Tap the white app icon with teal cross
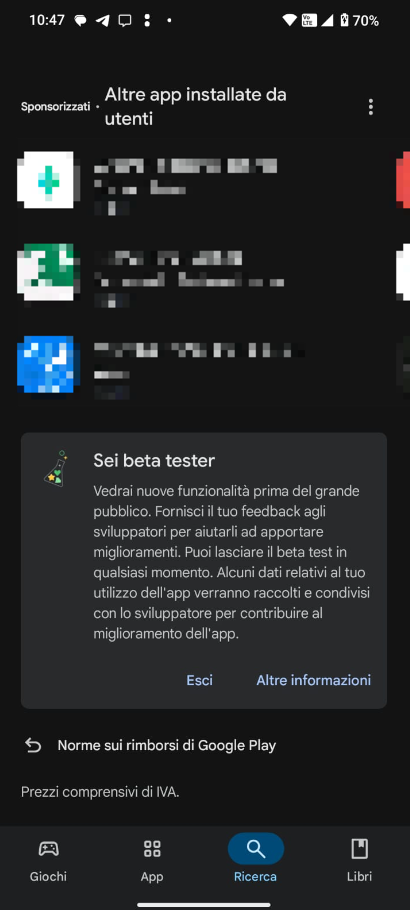 click(45, 180)
